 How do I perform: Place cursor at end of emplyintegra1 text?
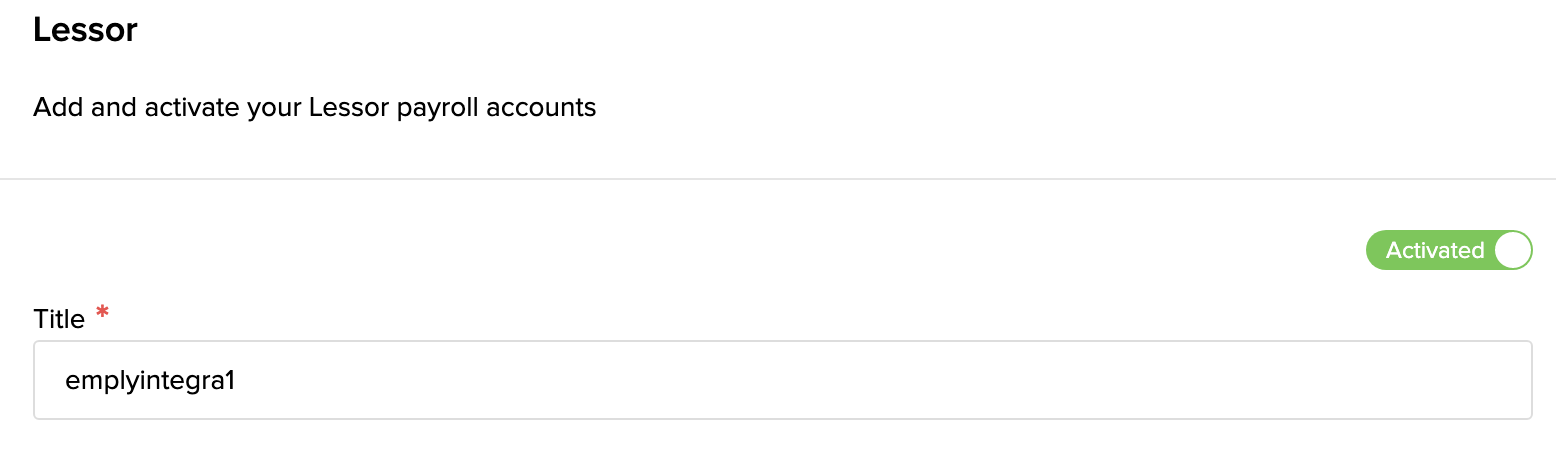tap(235, 380)
